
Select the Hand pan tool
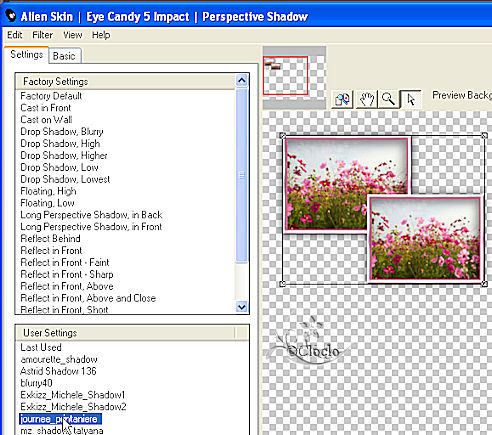click(x=366, y=99)
